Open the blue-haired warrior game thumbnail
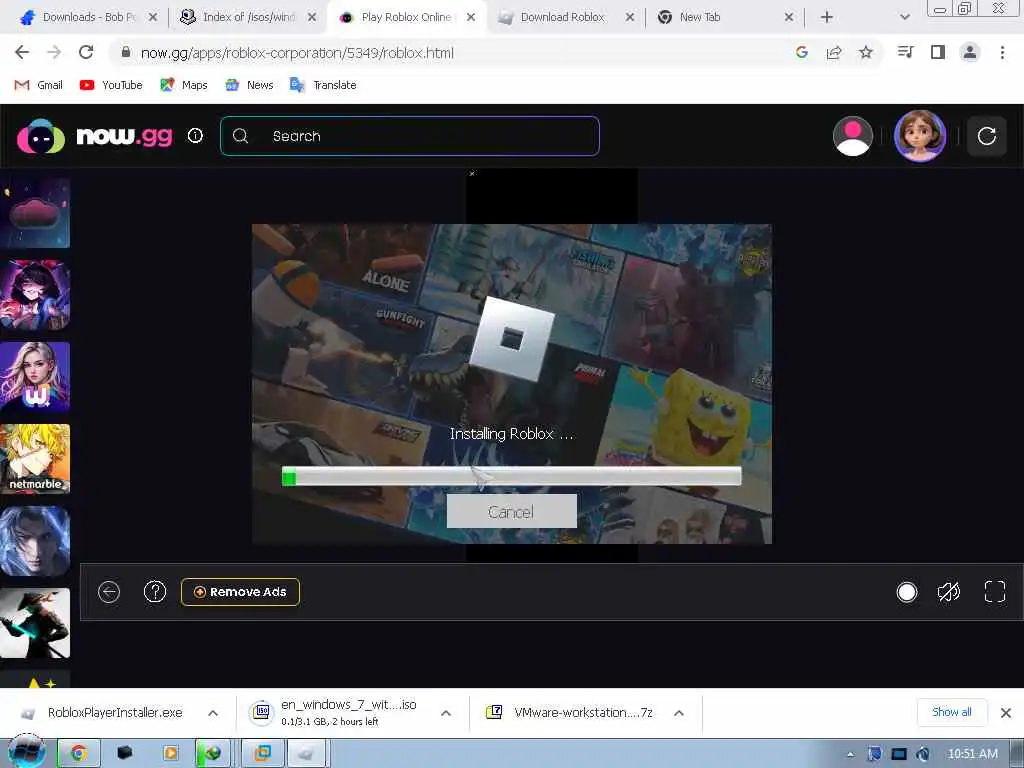 pos(35,541)
